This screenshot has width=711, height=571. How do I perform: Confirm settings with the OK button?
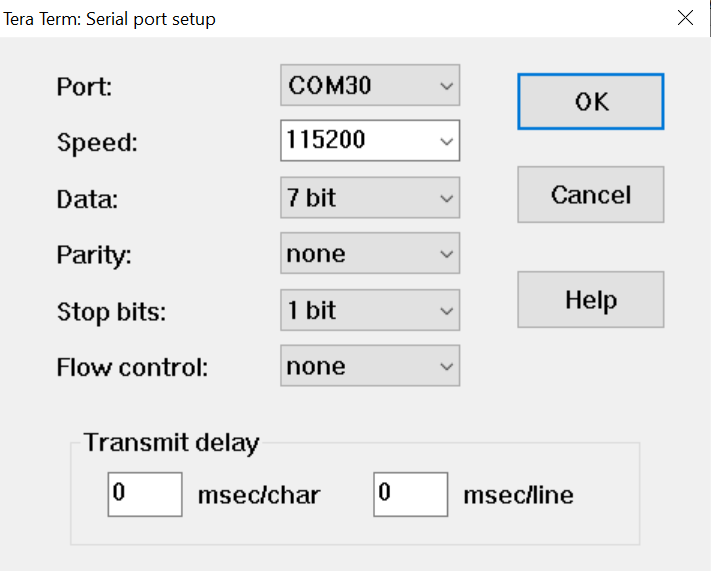[x=590, y=101]
